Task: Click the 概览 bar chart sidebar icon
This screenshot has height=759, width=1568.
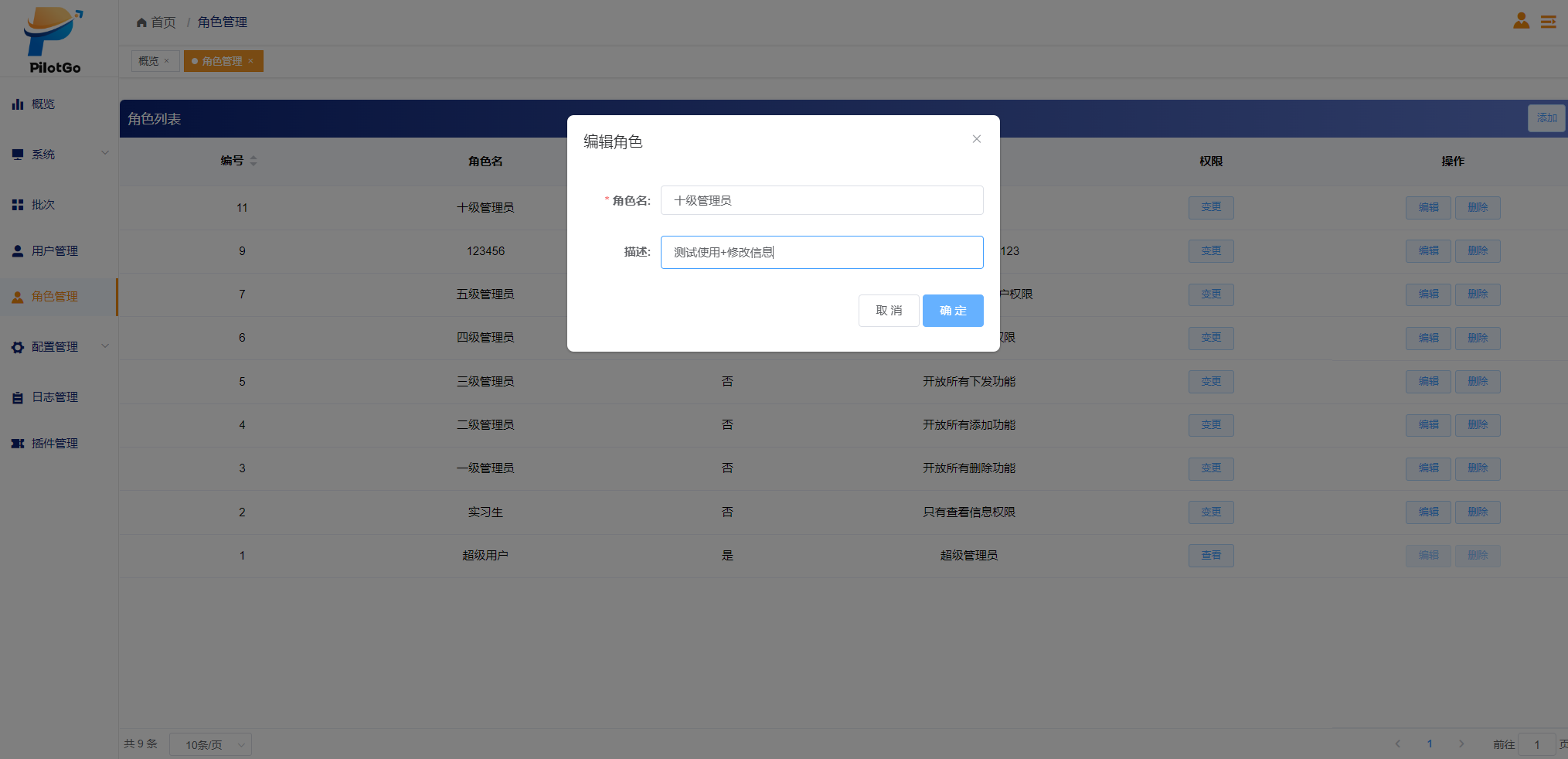Action: pyautogui.click(x=18, y=104)
